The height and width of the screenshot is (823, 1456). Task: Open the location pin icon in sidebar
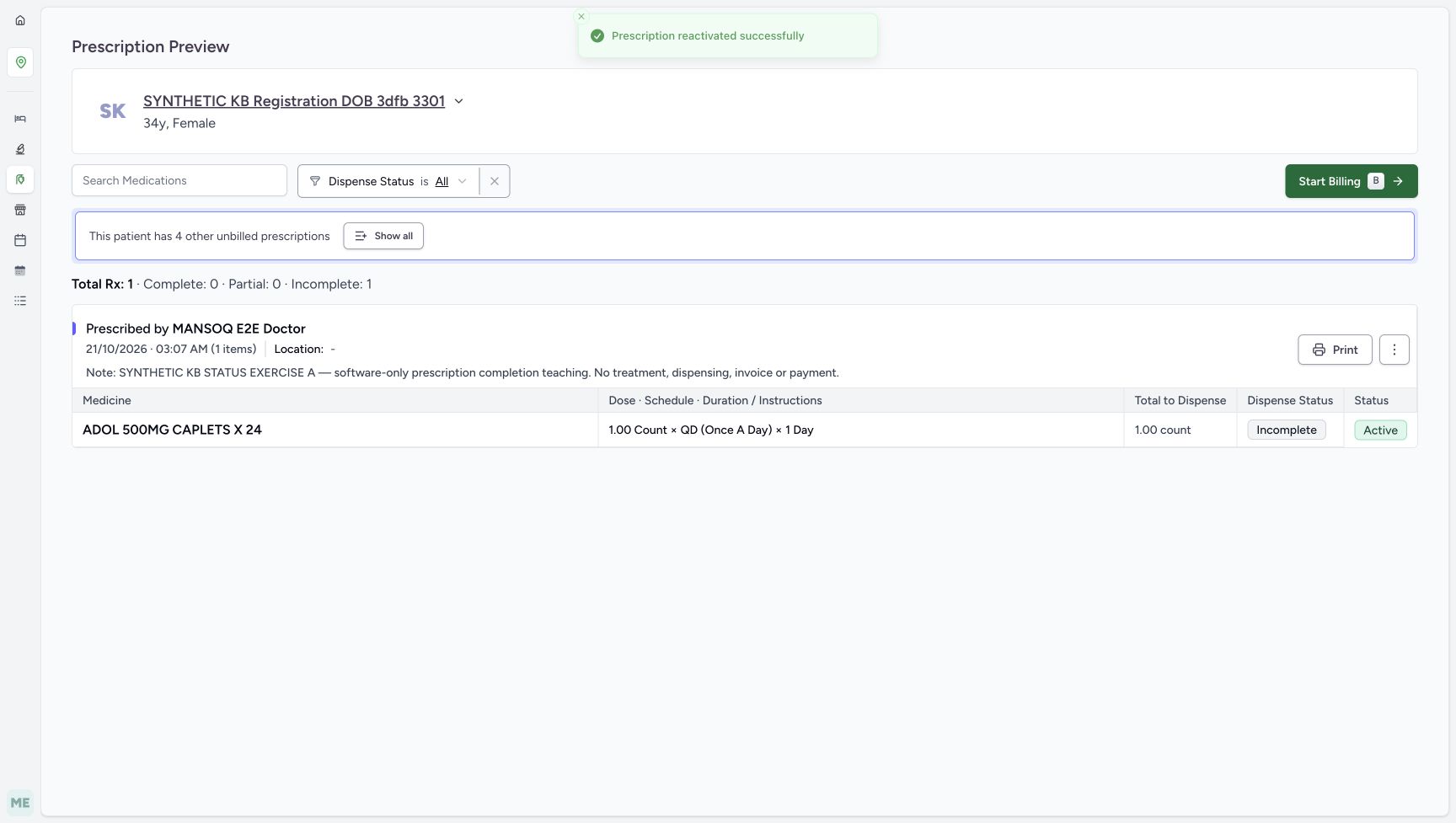point(20,62)
